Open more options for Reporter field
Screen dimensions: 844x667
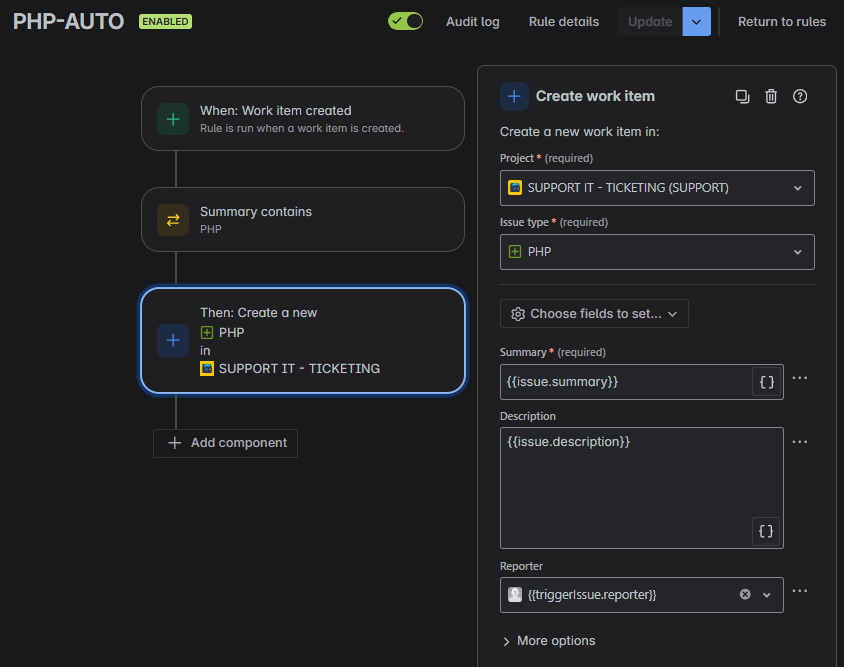(800, 591)
